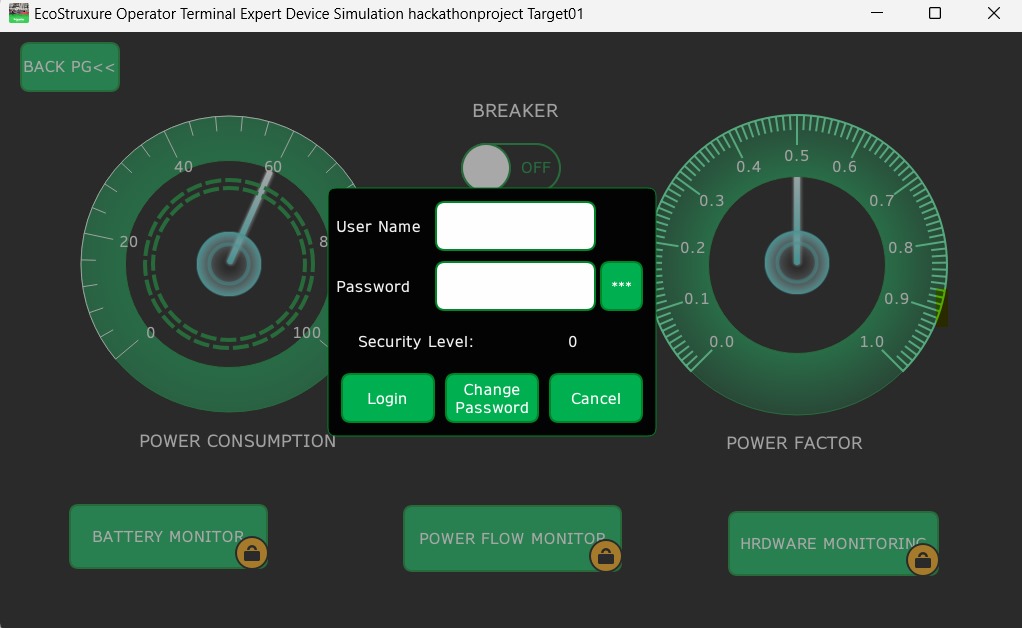
Task: Click the User Name input field
Action: [x=515, y=226]
